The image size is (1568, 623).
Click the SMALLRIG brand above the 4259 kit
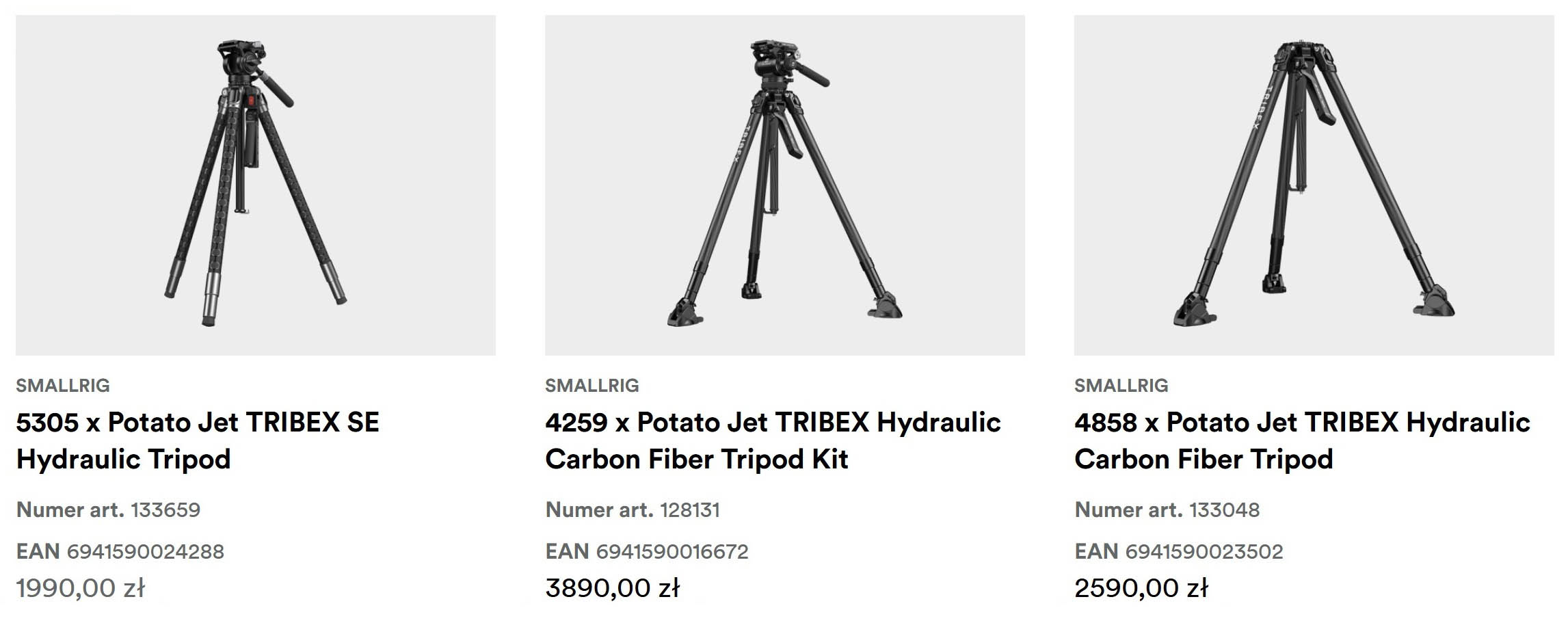[x=592, y=386]
